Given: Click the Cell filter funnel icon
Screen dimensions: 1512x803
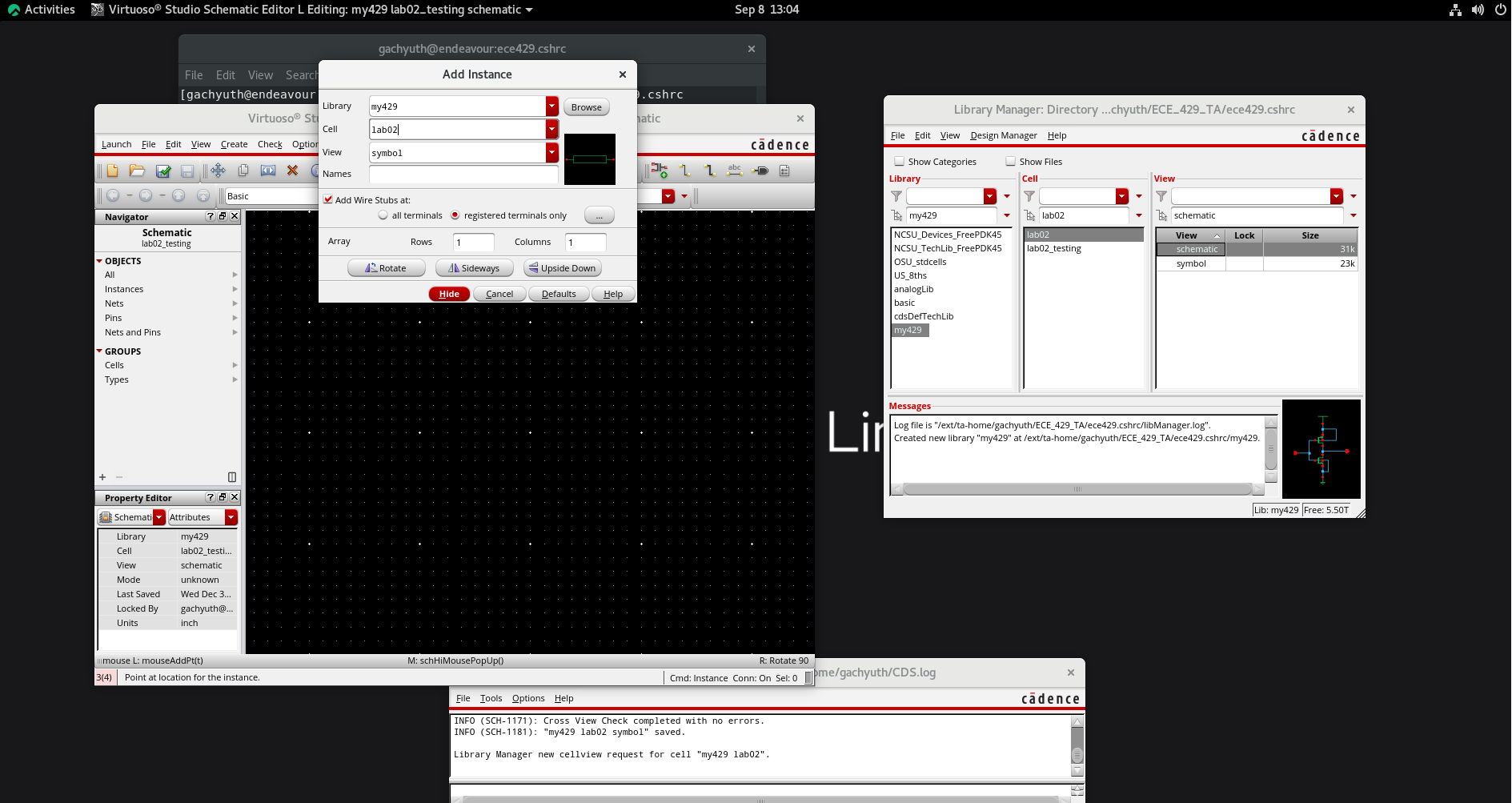Looking at the screenshot, I should coord(1029,196).
